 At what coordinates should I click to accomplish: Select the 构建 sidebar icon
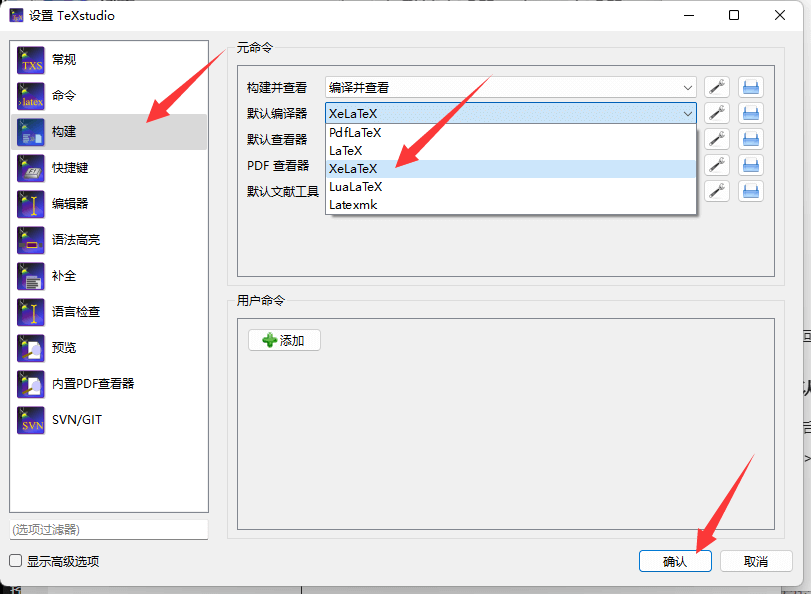[x=31, y=132]
